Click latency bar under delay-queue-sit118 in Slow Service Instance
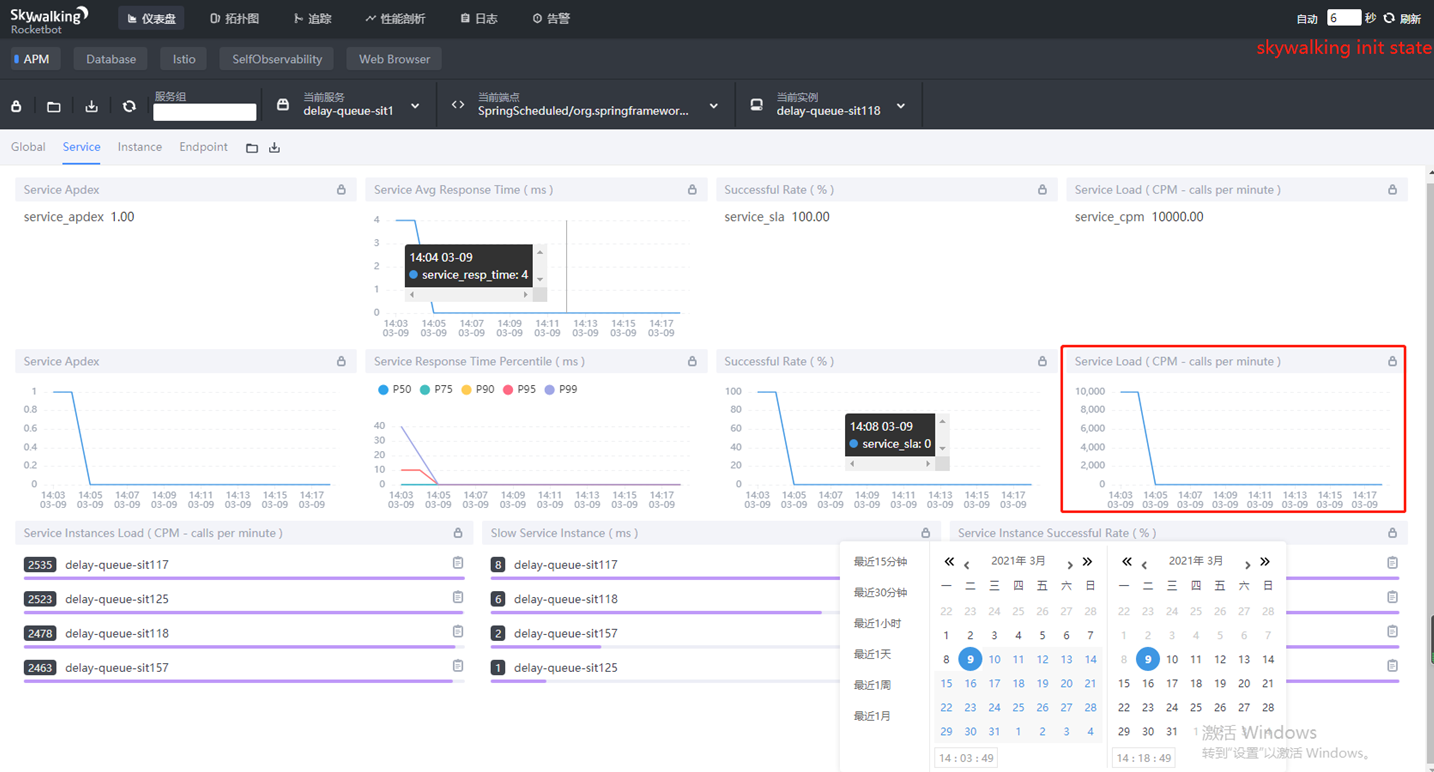Screen dimensions: 1434x772 pyautogui.click(x=656, y=613)
